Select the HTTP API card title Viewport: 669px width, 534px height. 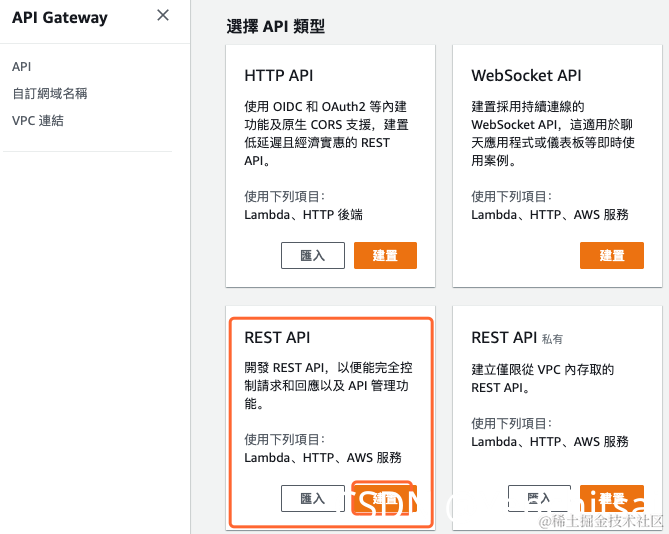pyautogui.click(x=279, y=75)
